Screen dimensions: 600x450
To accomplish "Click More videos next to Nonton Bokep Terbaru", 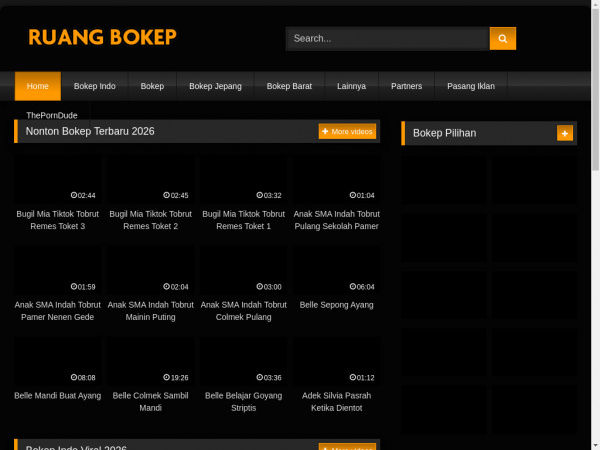I will 347,131.
